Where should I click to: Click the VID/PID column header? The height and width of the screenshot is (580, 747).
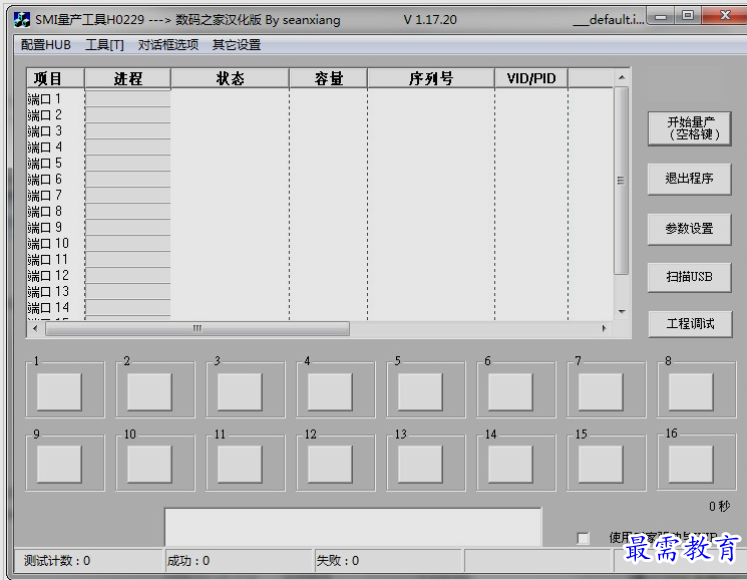pos(531,78)
